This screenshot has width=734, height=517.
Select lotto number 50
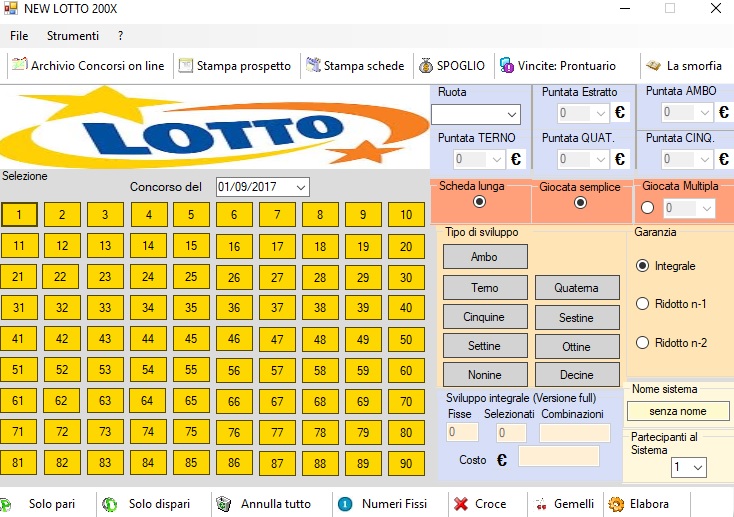(x=406, y=339)
